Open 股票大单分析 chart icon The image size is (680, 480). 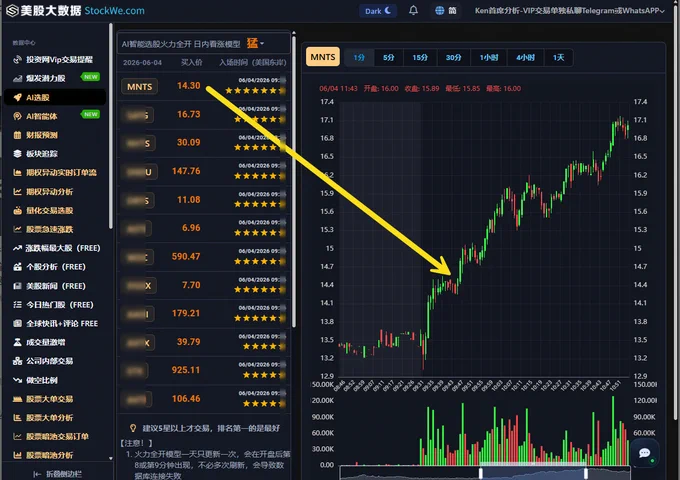tap(17, 418)
